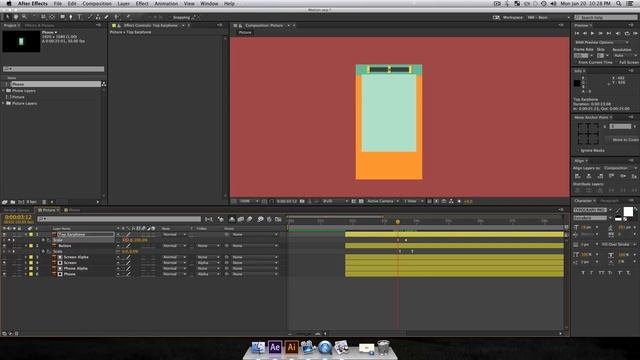
Task: Select the Rectangle shape tool
Action: pos(62,17)
